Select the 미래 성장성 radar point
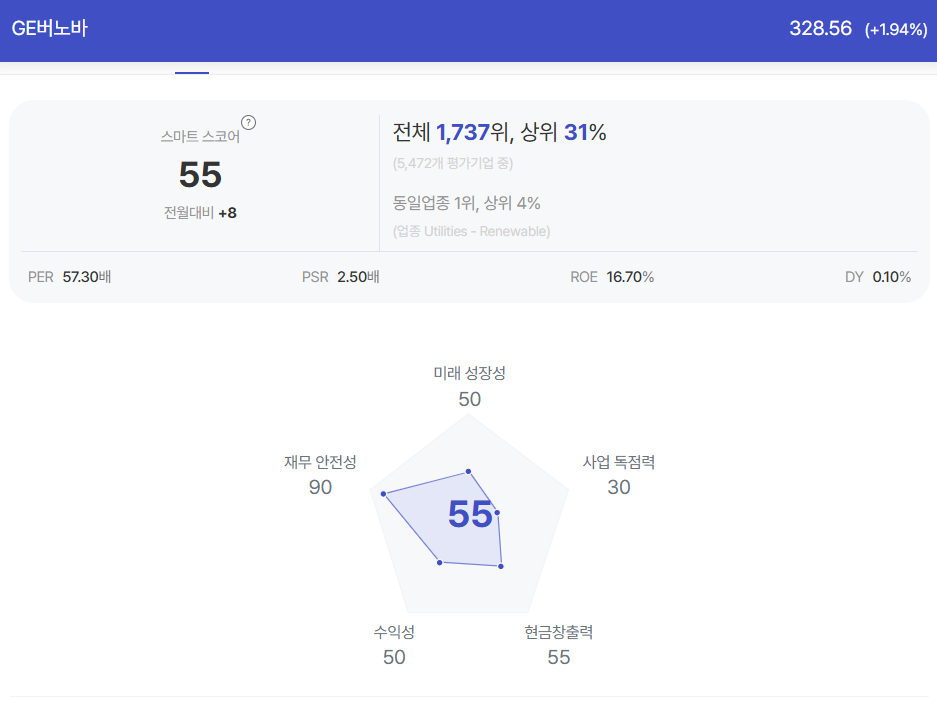This screenshot has width=937, height=726. click(468, 471)
